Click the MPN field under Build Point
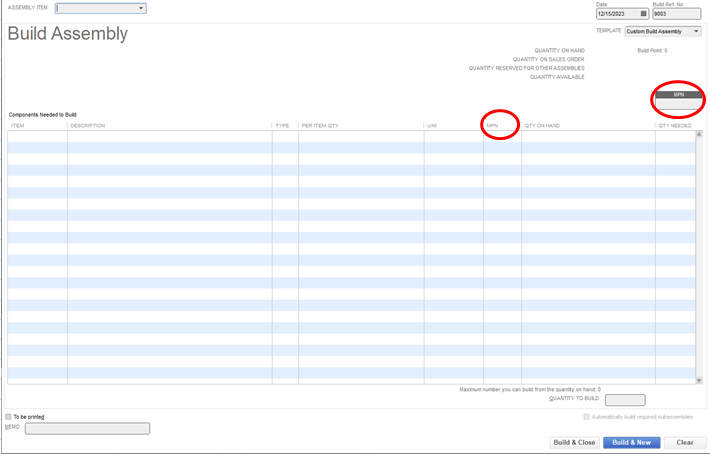The image size is (710, 454). click(x=678, y=104)
